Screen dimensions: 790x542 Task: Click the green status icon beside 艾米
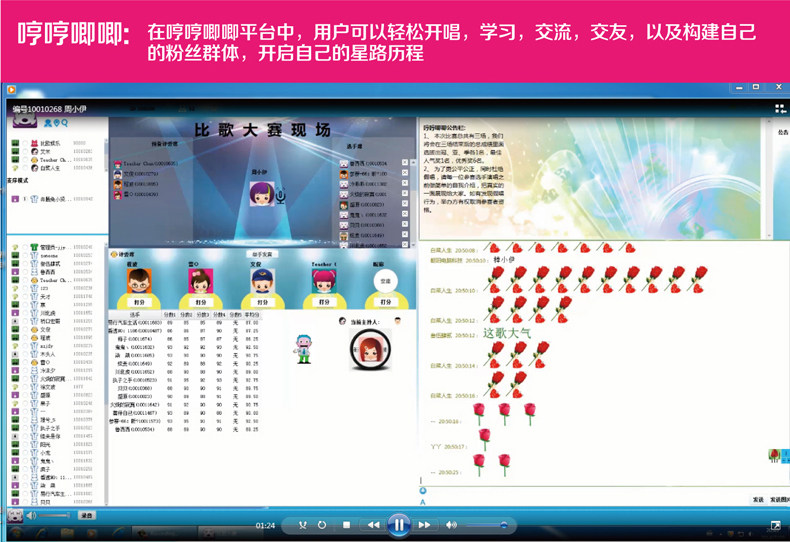click(x=16, y=152)
